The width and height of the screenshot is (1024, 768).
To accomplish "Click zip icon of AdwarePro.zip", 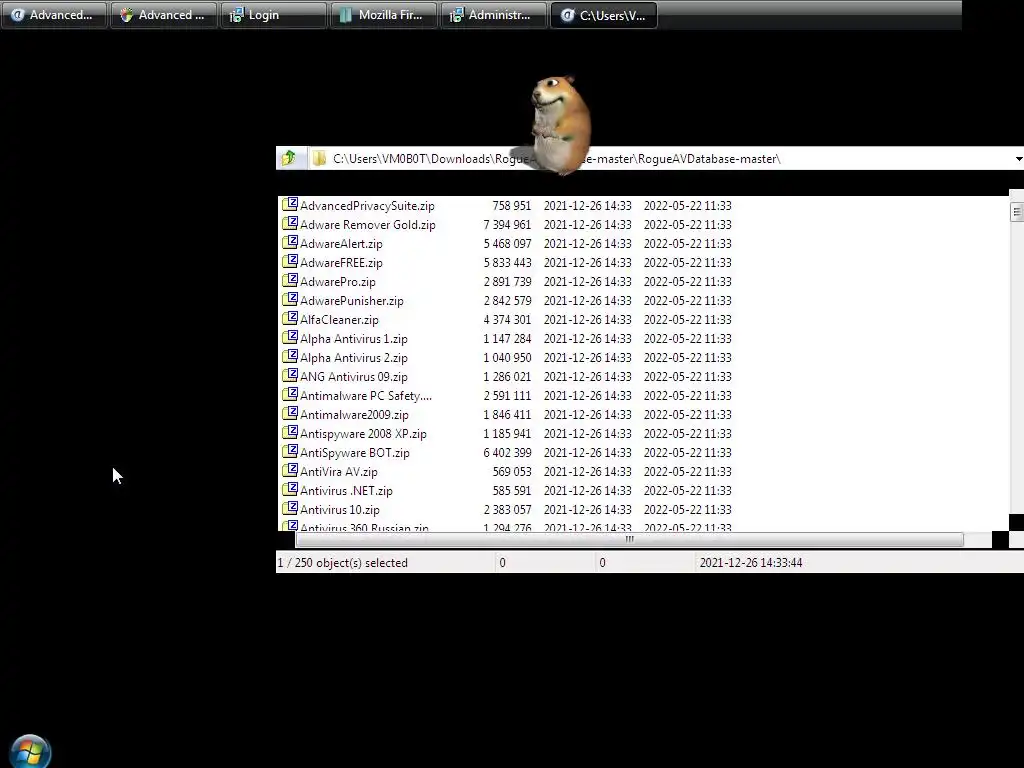I will click(289, 281).
